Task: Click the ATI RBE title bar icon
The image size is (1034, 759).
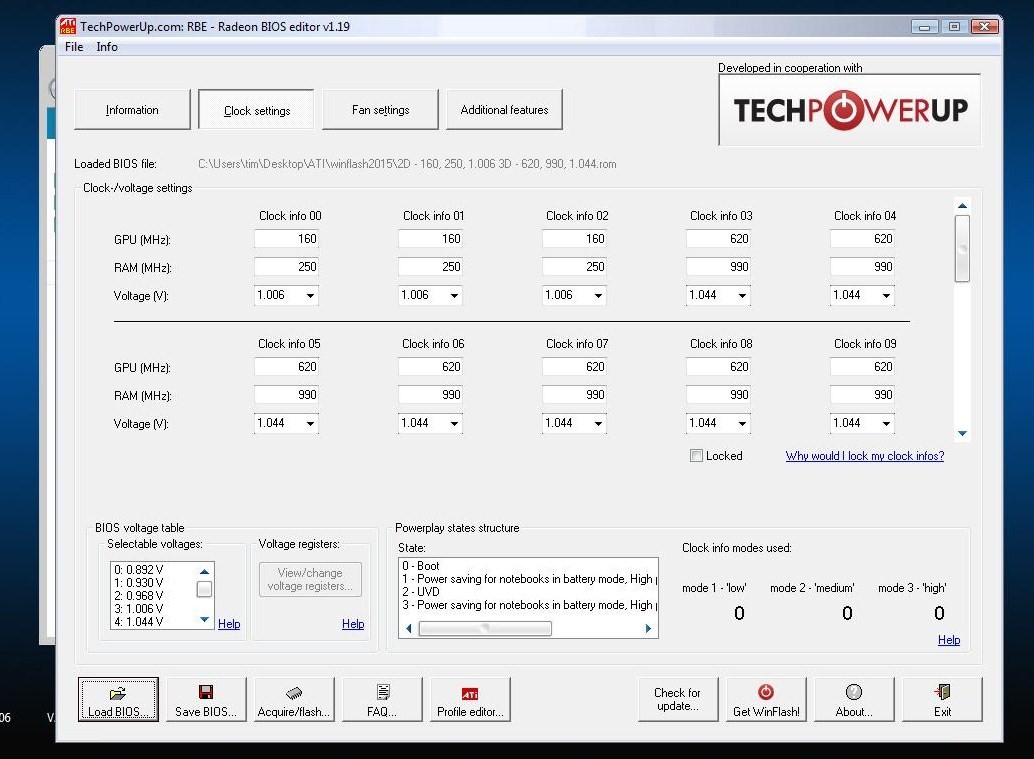Action: point(68,26)
